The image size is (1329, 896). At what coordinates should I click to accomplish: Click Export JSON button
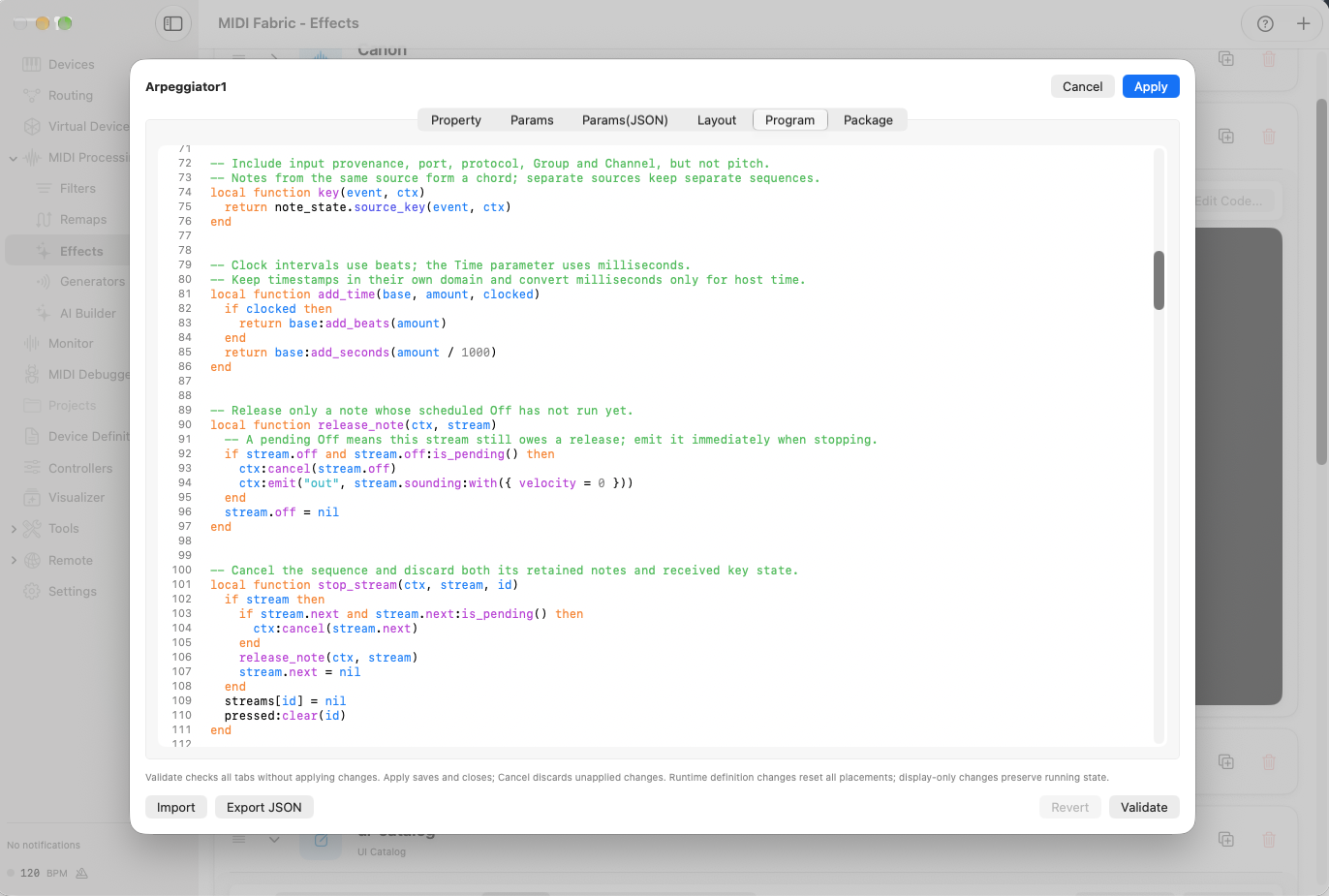[x=264, y=807]
